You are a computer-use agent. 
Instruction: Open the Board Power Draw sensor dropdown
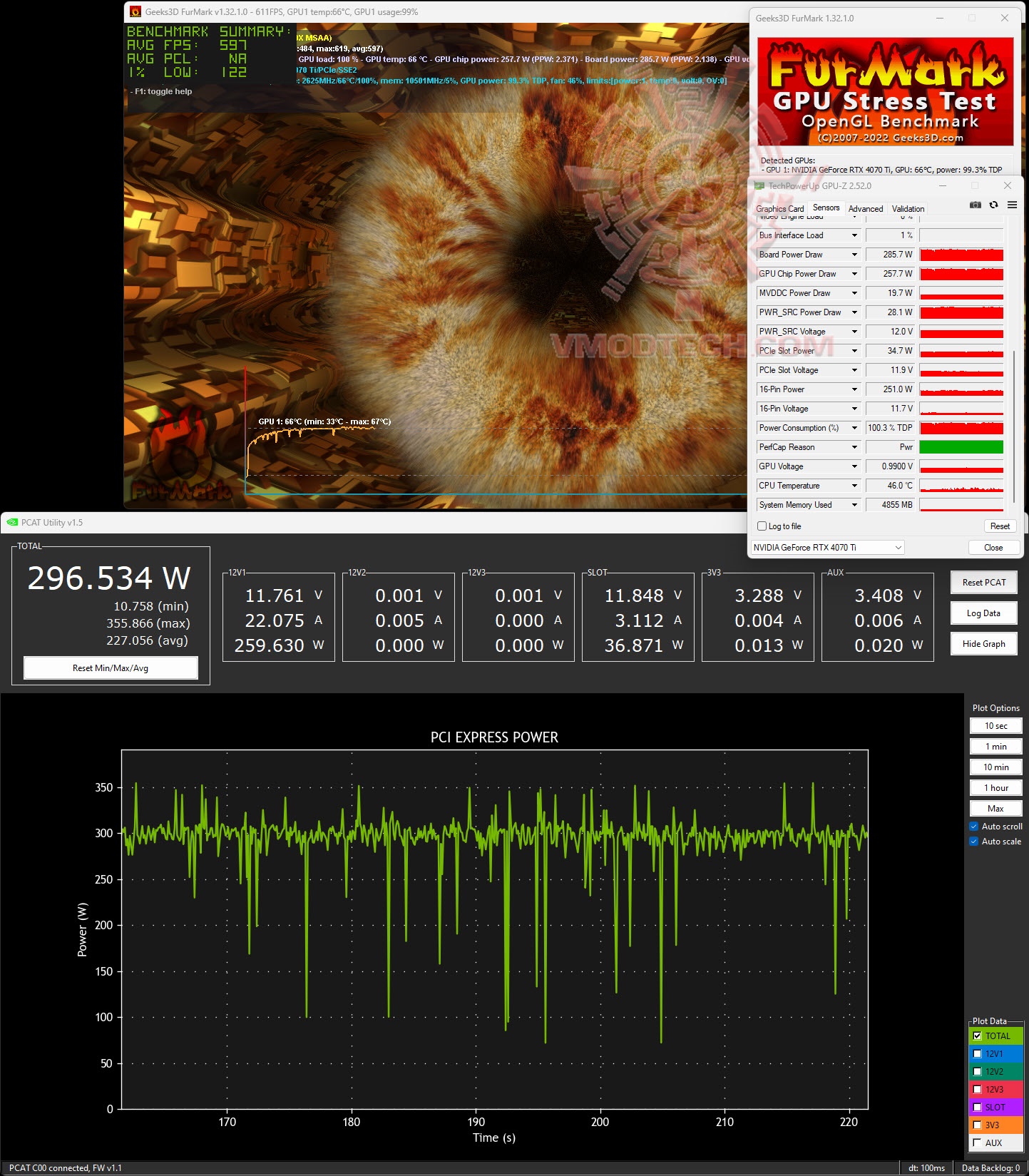coord(854,255)
